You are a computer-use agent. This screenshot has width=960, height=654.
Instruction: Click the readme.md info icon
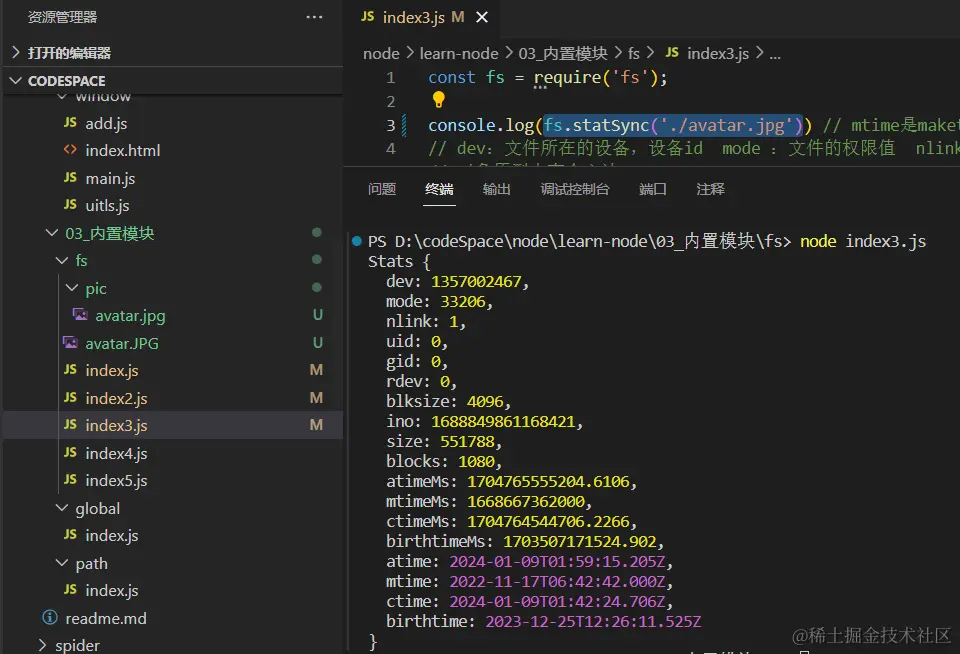50,618
